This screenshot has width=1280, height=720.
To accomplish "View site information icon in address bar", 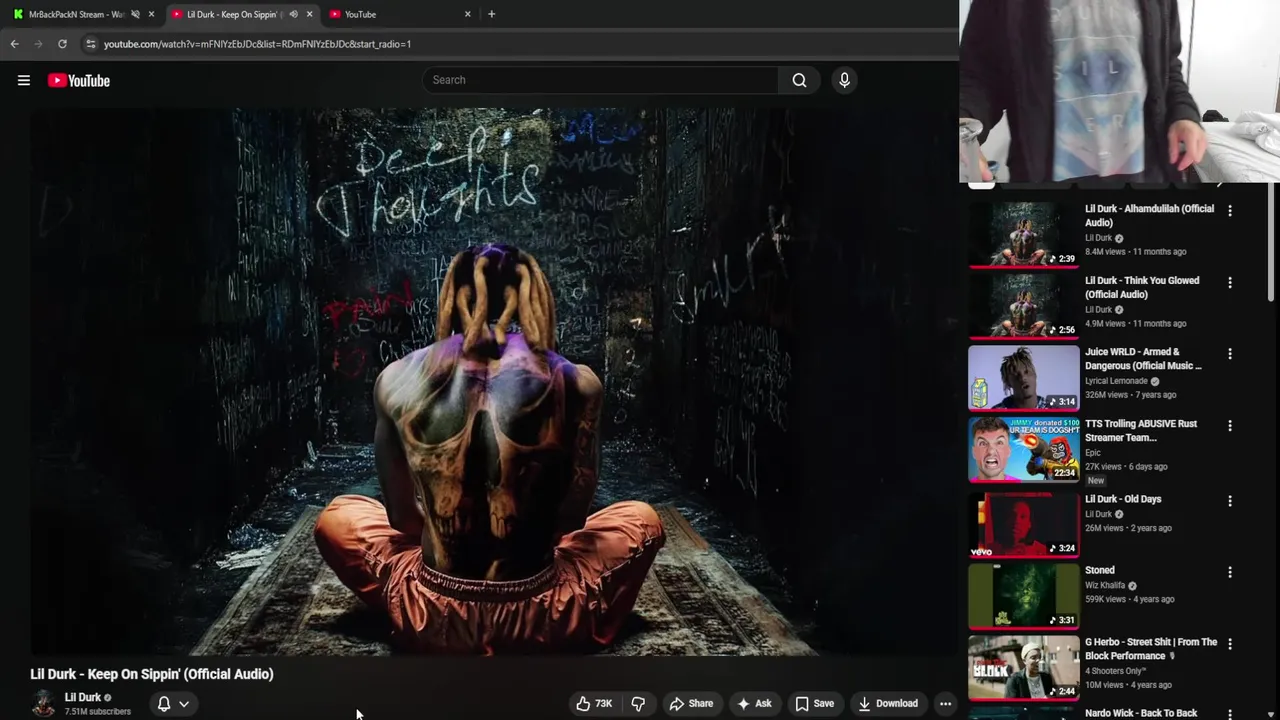I will coord(90,44).
